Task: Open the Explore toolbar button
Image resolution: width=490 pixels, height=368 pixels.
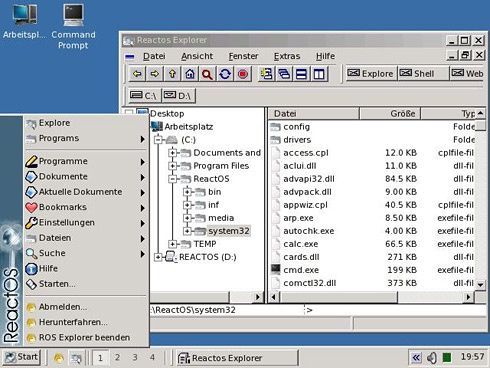Action: pos(370,73)
